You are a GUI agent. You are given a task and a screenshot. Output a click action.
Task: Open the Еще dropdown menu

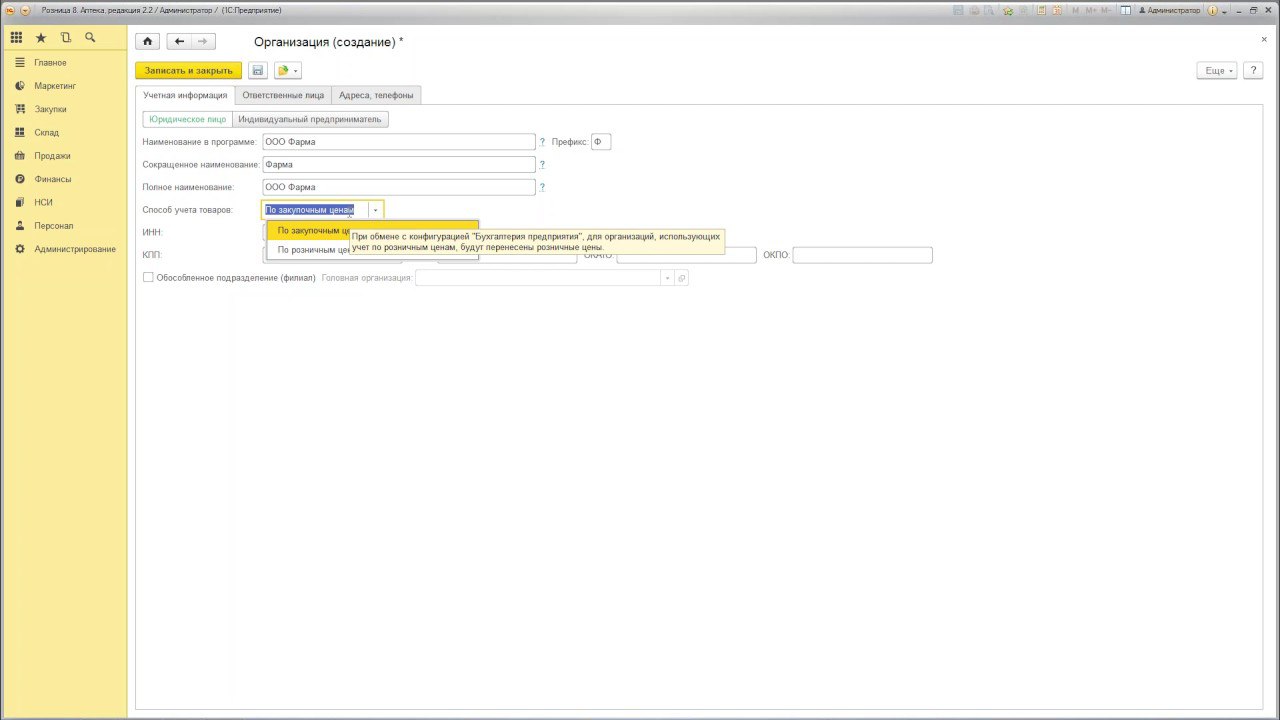[x=1217, y=70]
